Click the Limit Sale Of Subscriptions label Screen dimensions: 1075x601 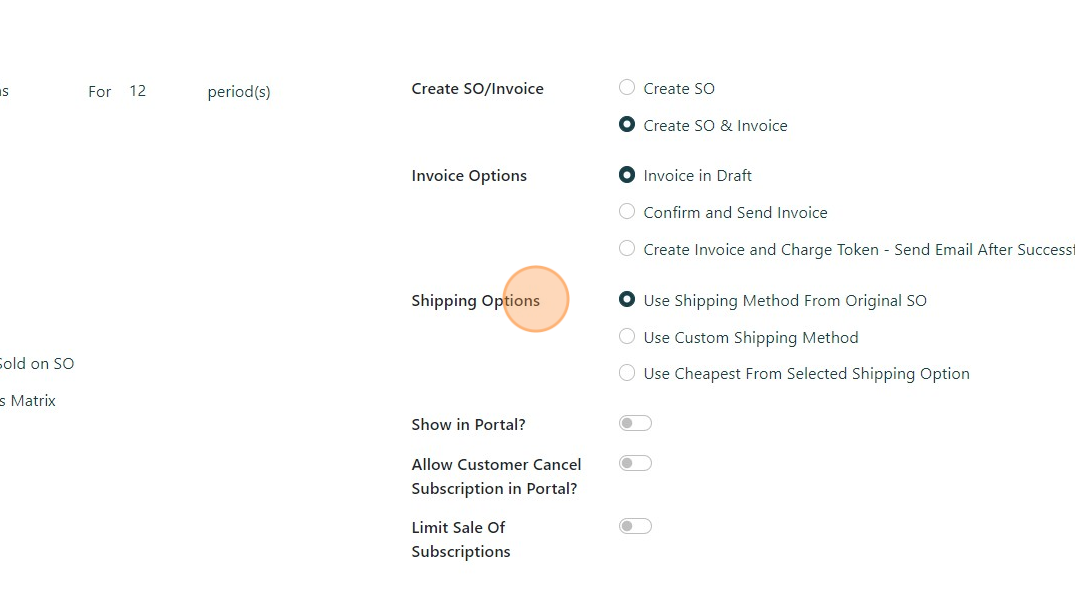click(460, 539)
